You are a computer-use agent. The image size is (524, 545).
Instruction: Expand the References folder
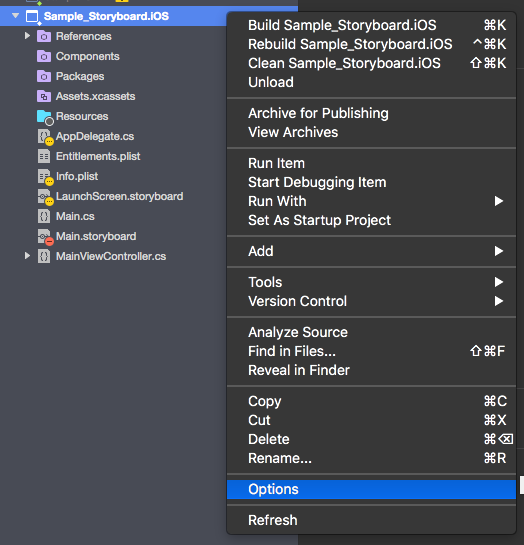[27, 36]
